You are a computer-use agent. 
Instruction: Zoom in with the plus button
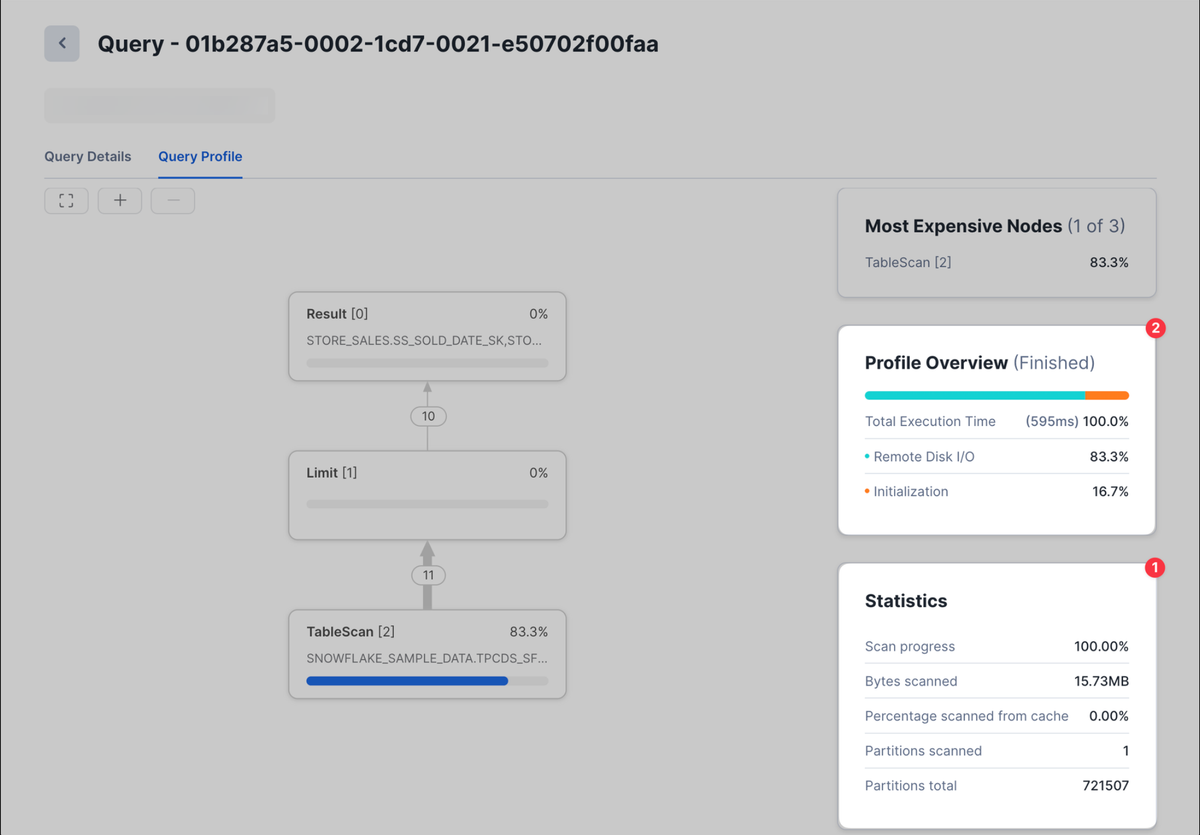click(120, 201)
